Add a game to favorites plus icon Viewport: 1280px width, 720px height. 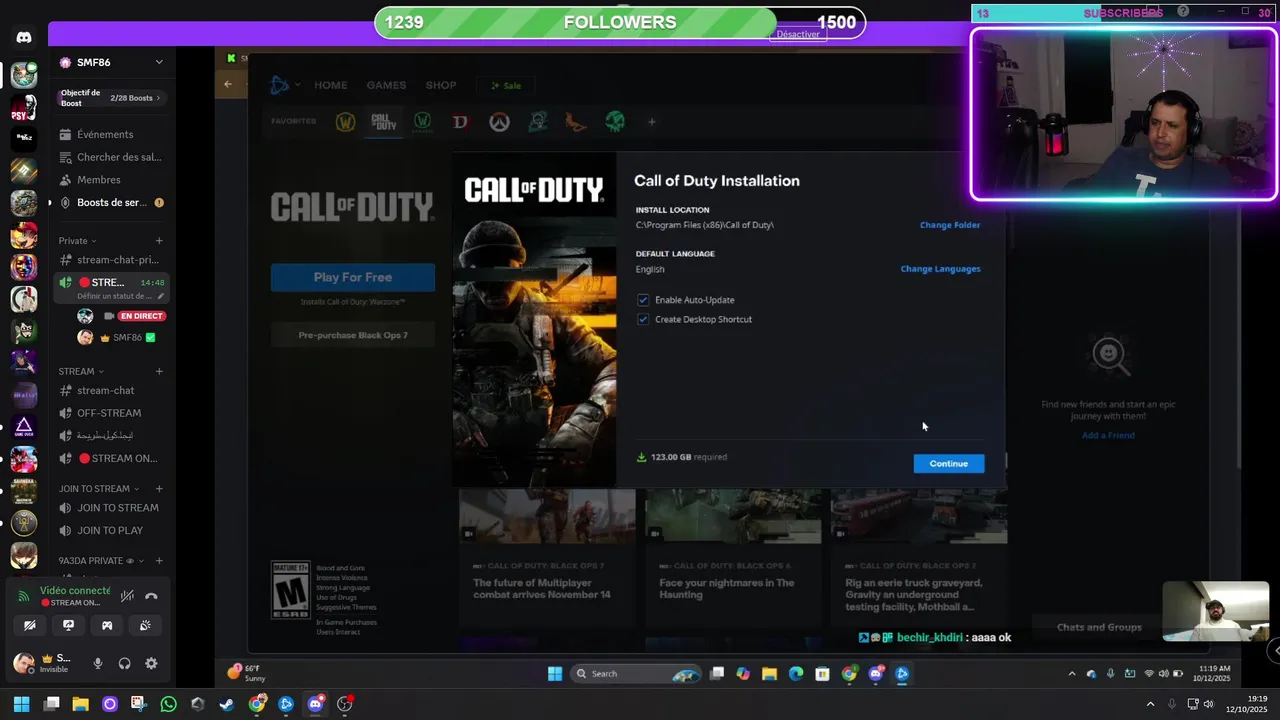click(x=652, y=122)
